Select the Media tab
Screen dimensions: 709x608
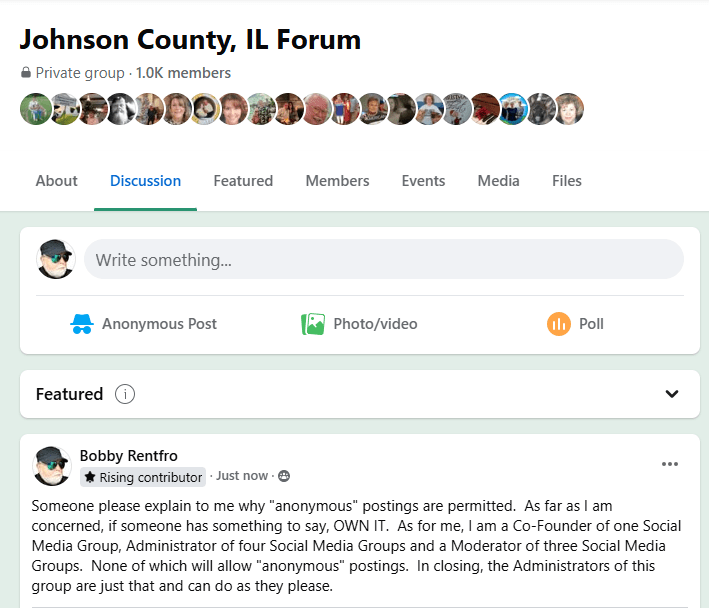[498, 181]
